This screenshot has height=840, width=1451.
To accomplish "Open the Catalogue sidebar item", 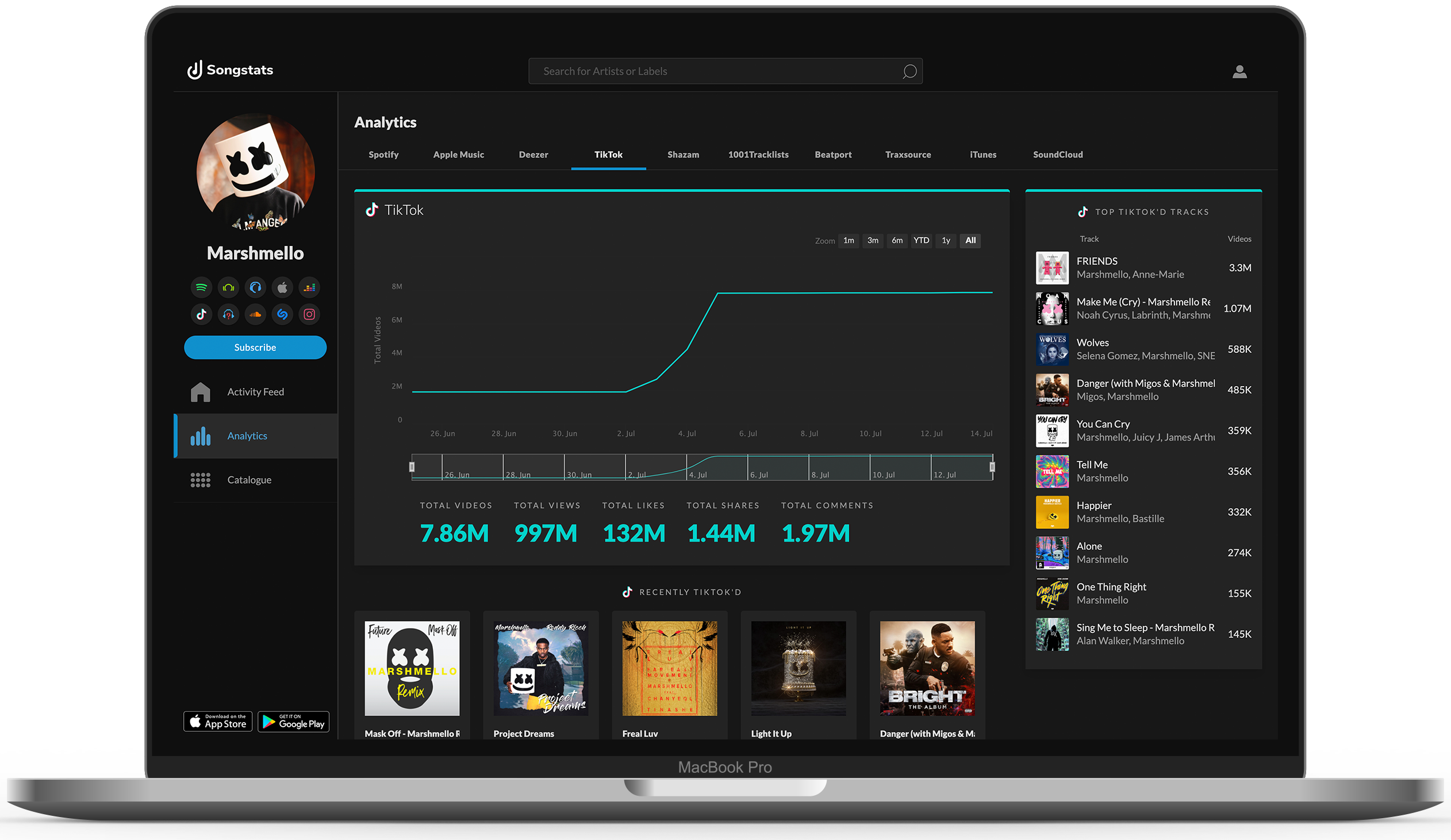I will 249,480.
